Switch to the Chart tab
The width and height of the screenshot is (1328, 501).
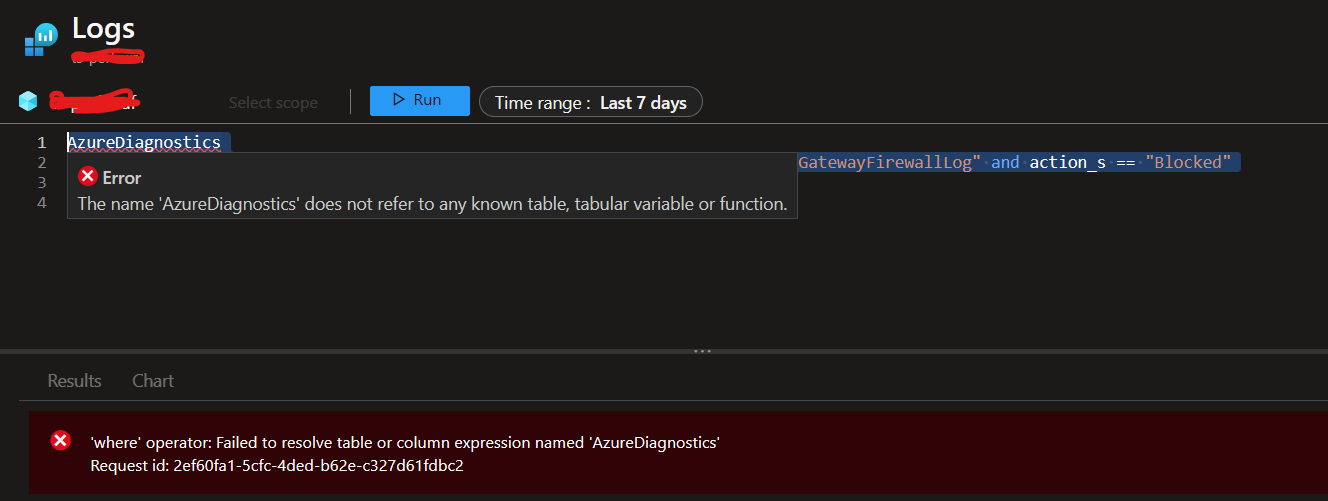pos(153,381)
